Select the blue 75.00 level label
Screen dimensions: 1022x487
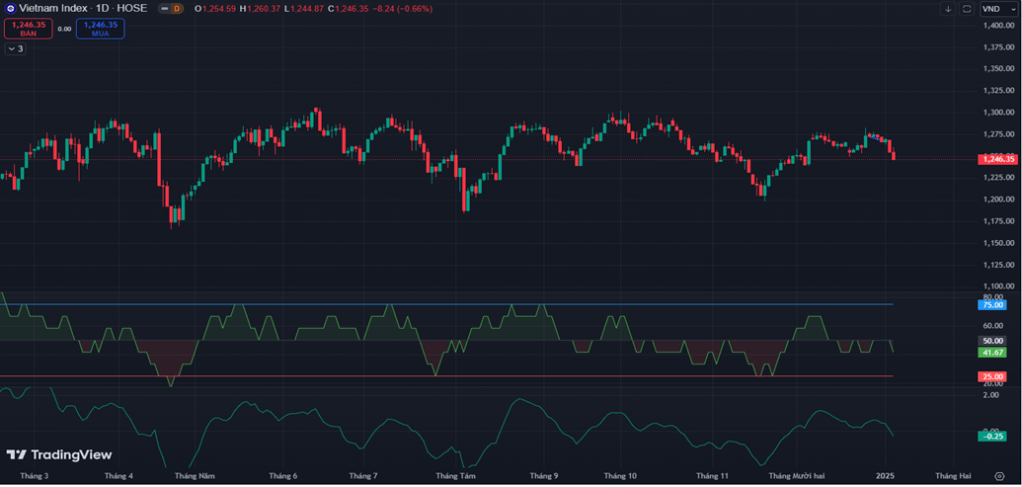click(993, 305)
